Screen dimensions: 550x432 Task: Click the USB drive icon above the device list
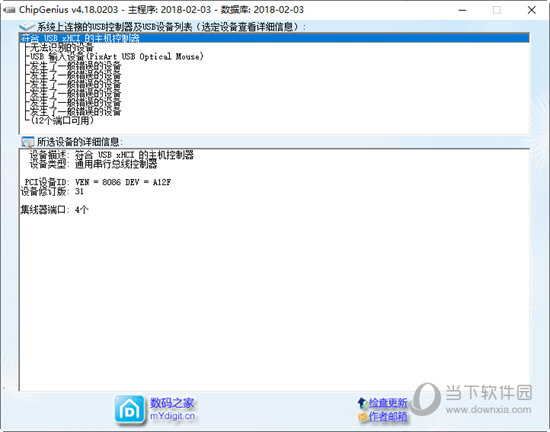click(27, 26)
